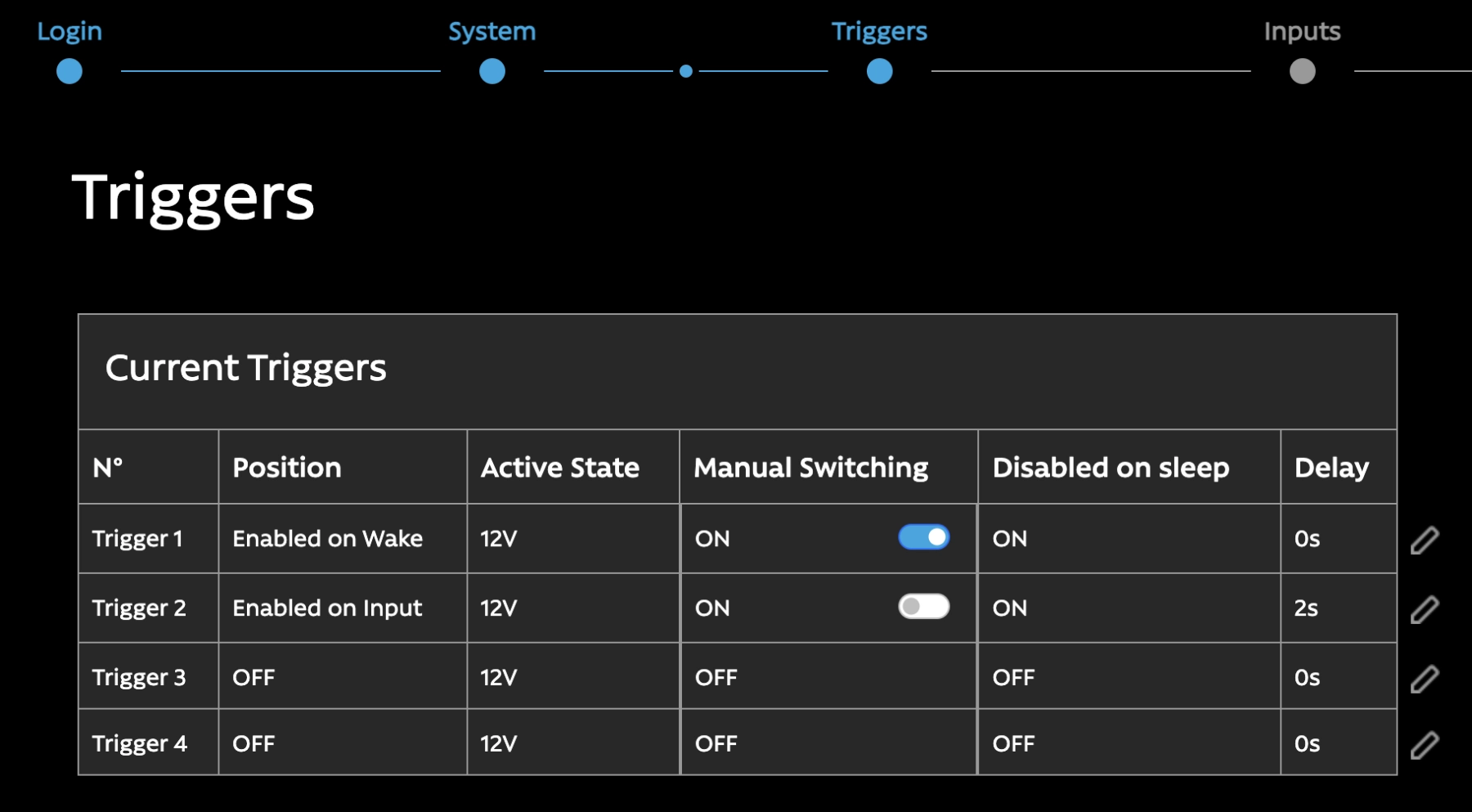This screenshot has width=1472, height=812.
Task: Select Trigger 2 delay value 2s
Action: pos(1306,608)
